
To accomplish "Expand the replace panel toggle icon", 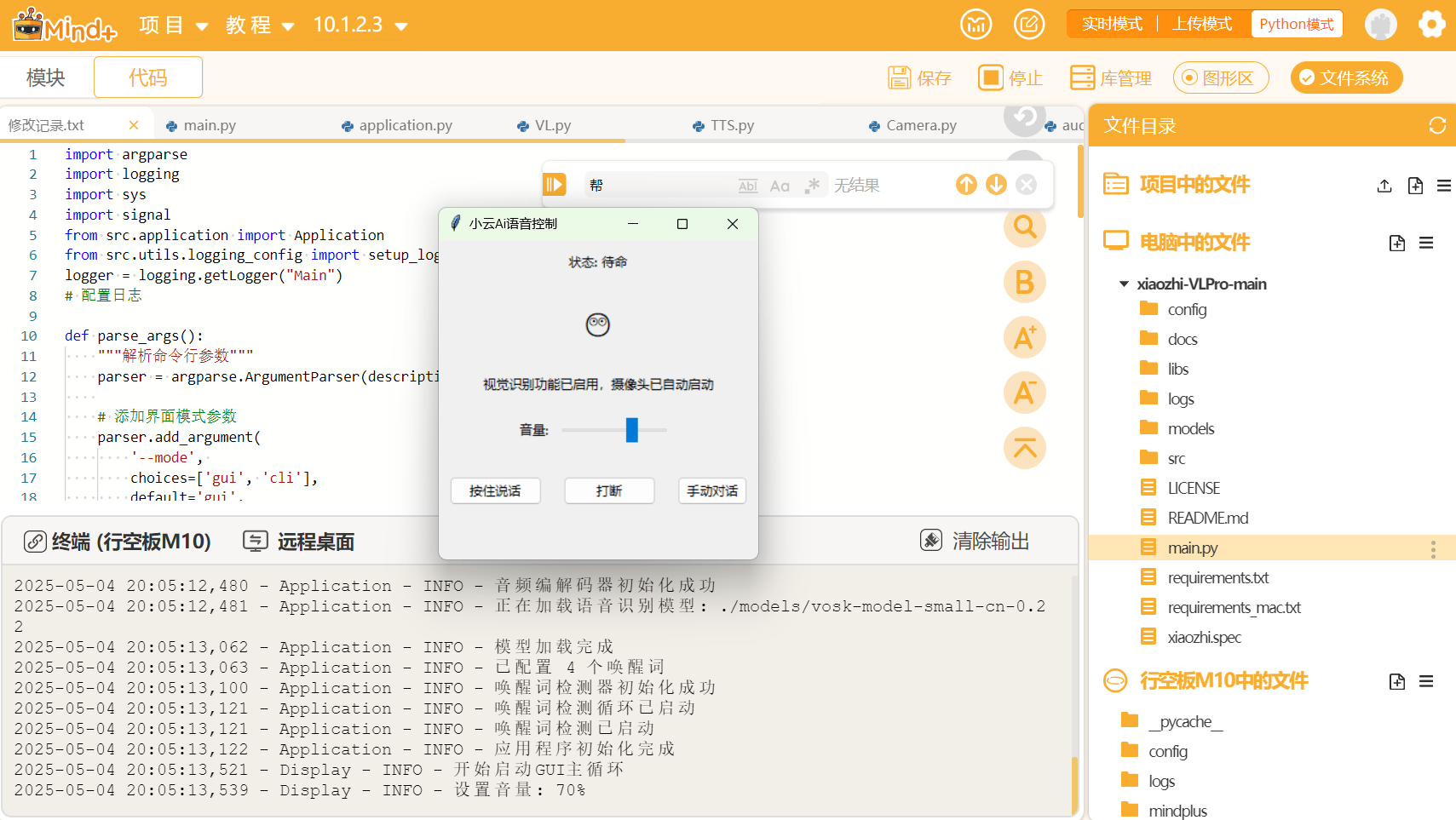I will (x=555, y=185).
